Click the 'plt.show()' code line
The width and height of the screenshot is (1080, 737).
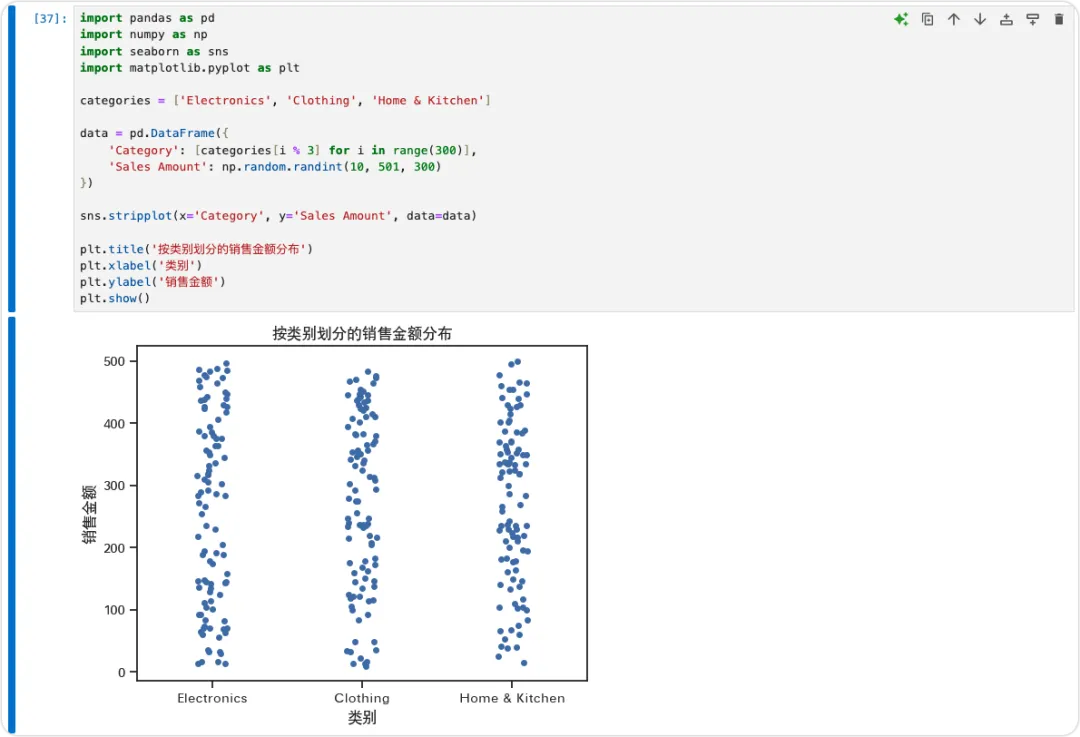[x=115, y=298]
